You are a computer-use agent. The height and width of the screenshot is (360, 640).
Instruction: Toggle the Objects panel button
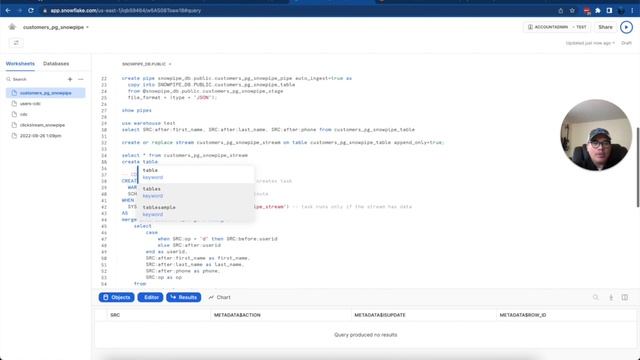(116, 297)
